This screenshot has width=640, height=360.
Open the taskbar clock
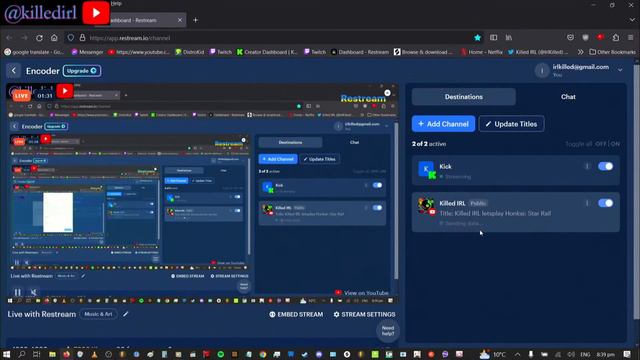pos(606,354)
